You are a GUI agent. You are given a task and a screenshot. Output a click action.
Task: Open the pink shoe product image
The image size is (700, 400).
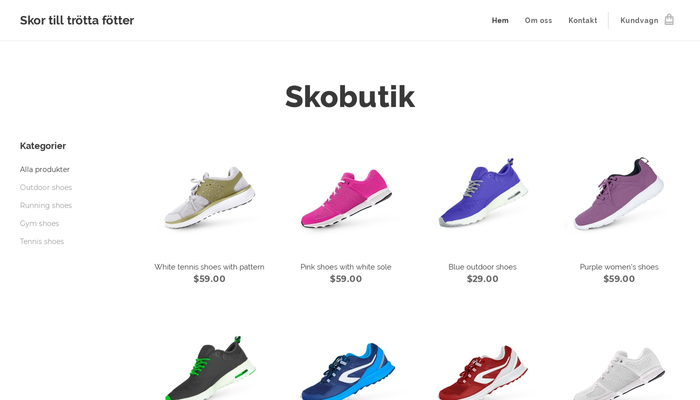pos(346,198)
